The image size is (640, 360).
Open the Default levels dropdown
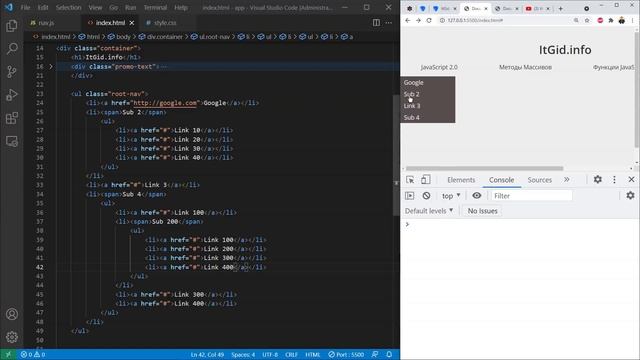pos(429,211)
